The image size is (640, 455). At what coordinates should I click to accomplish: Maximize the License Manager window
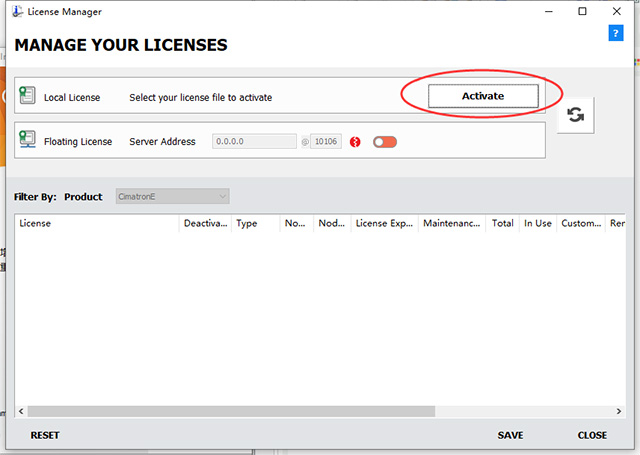[x=582, y=11]
